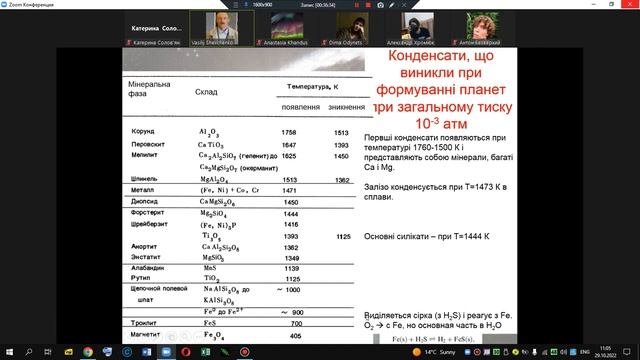The height and width of the screenshot is (360, 640).
Task: Open the notification center icon
Action: coord(627,352)
